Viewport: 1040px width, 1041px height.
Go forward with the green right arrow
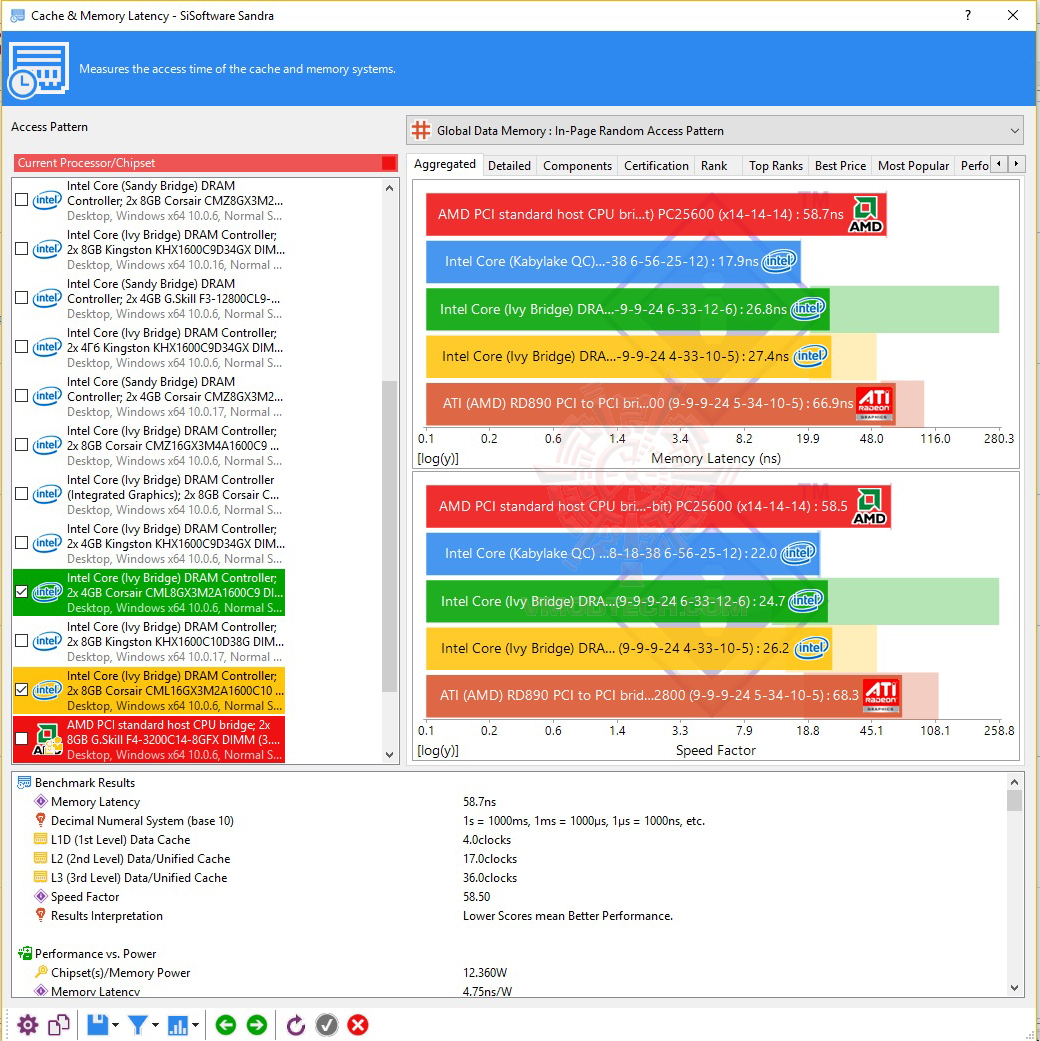pyautogui.click(x=256, y=1025)
